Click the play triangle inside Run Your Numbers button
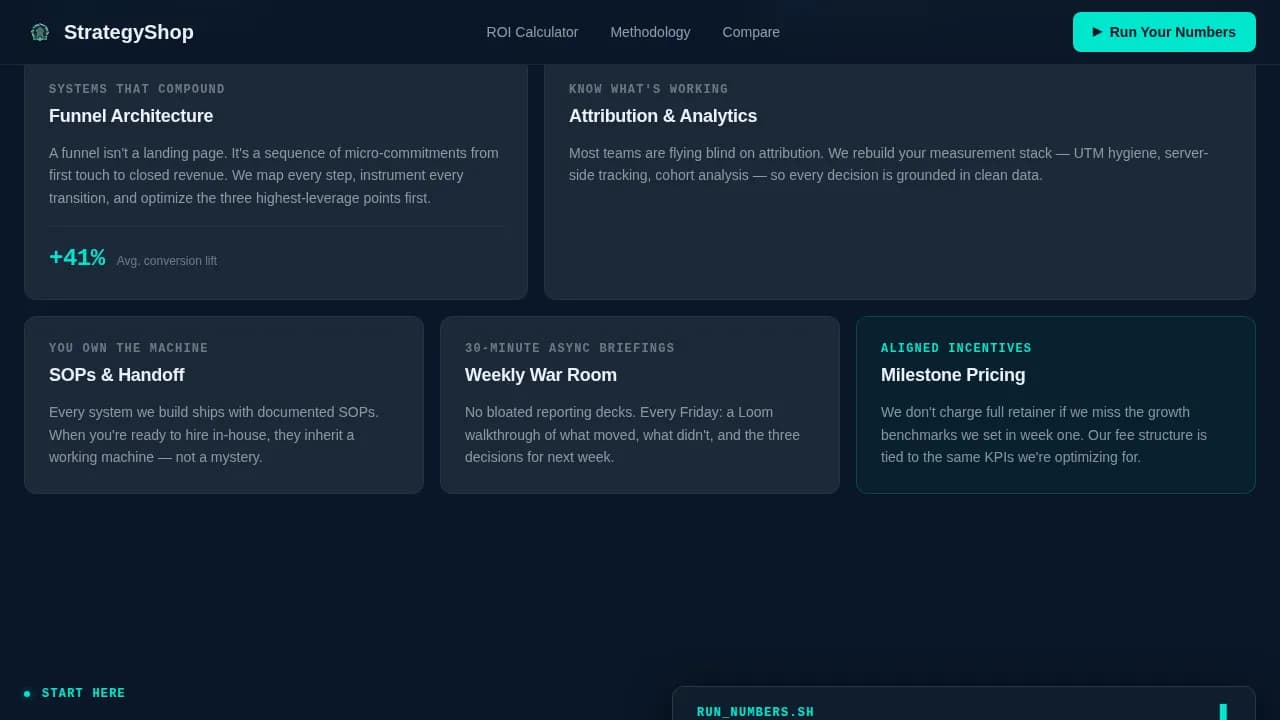1280x720 pixels. coord(1096,32)
